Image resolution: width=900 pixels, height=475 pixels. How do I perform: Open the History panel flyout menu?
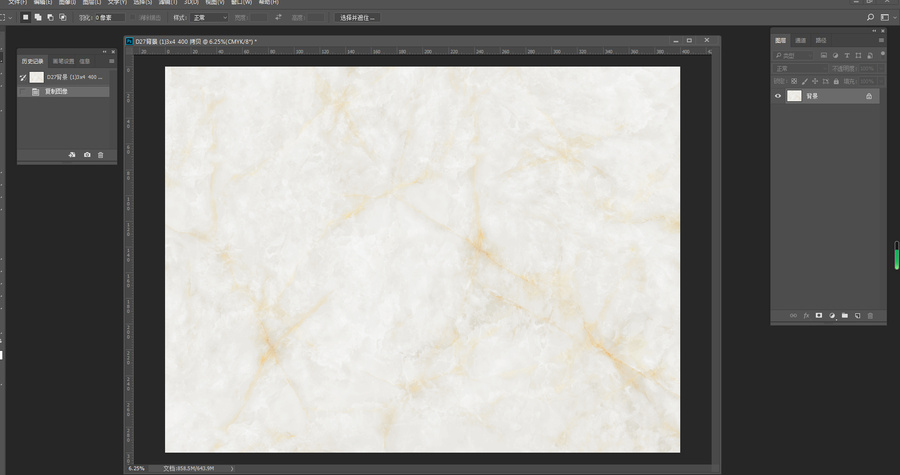point(112,61)
